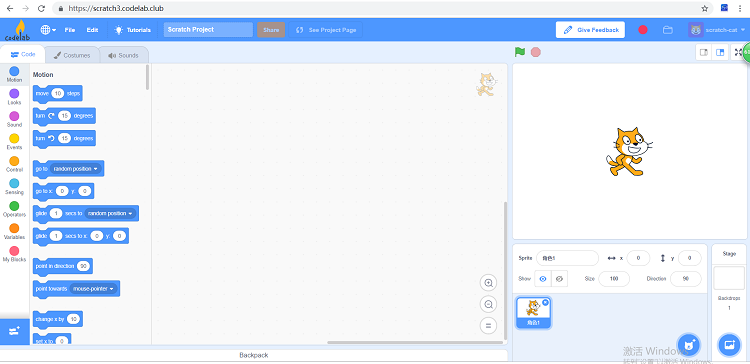The image size is (750, 364).
Task: Switch to large stage layout
Action: pyautogui.click(x=720, y=53)
